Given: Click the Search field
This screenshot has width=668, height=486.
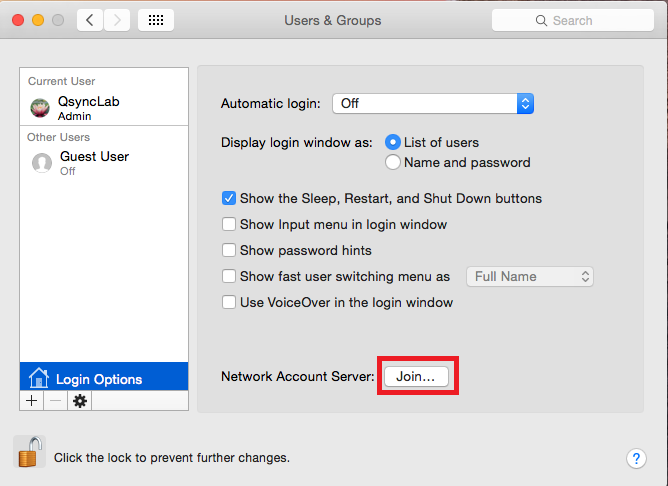Looking at the screenshot, I should 573,20.
